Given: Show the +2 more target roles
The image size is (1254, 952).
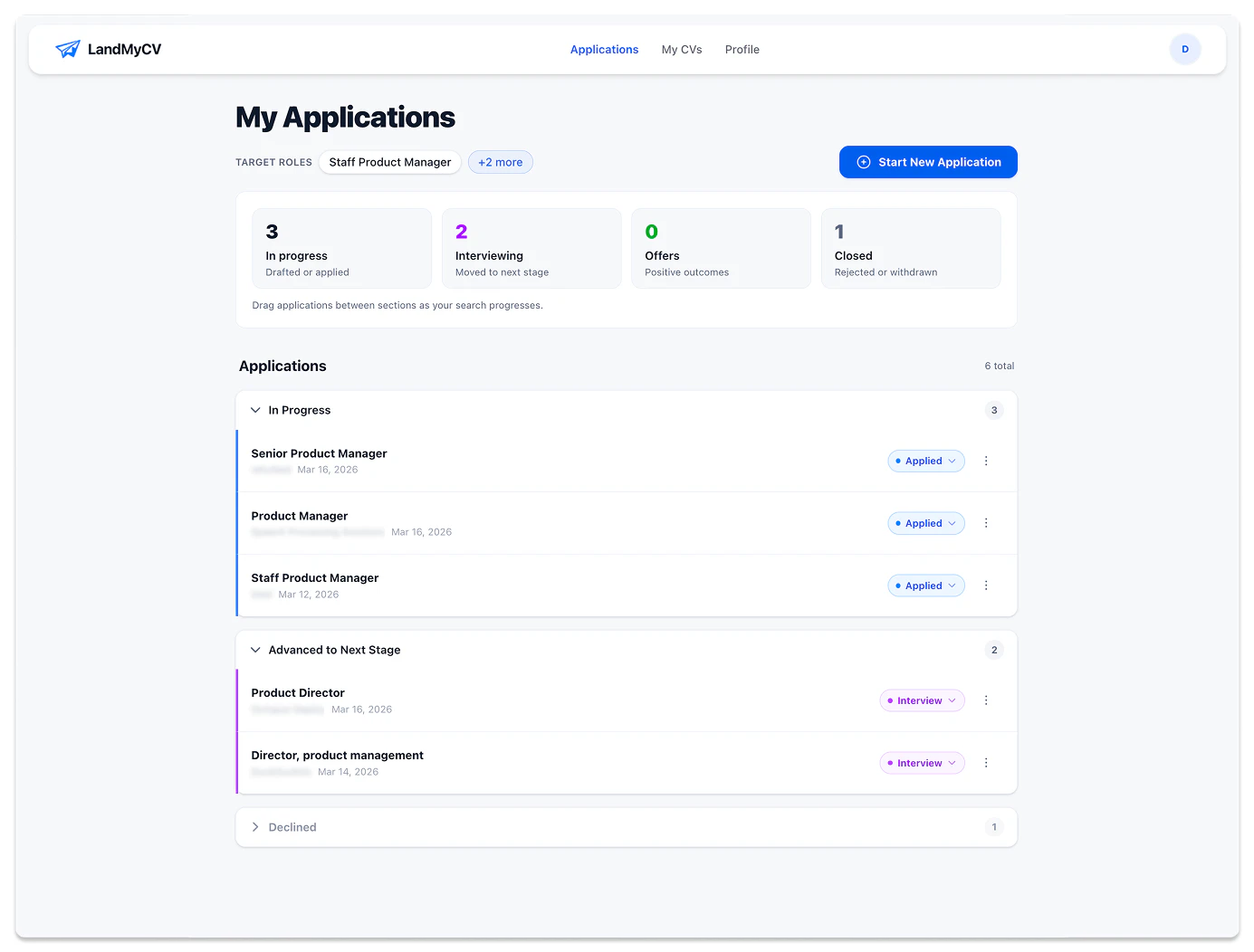Looking at the screenshot, I should [x=500, y=162].
